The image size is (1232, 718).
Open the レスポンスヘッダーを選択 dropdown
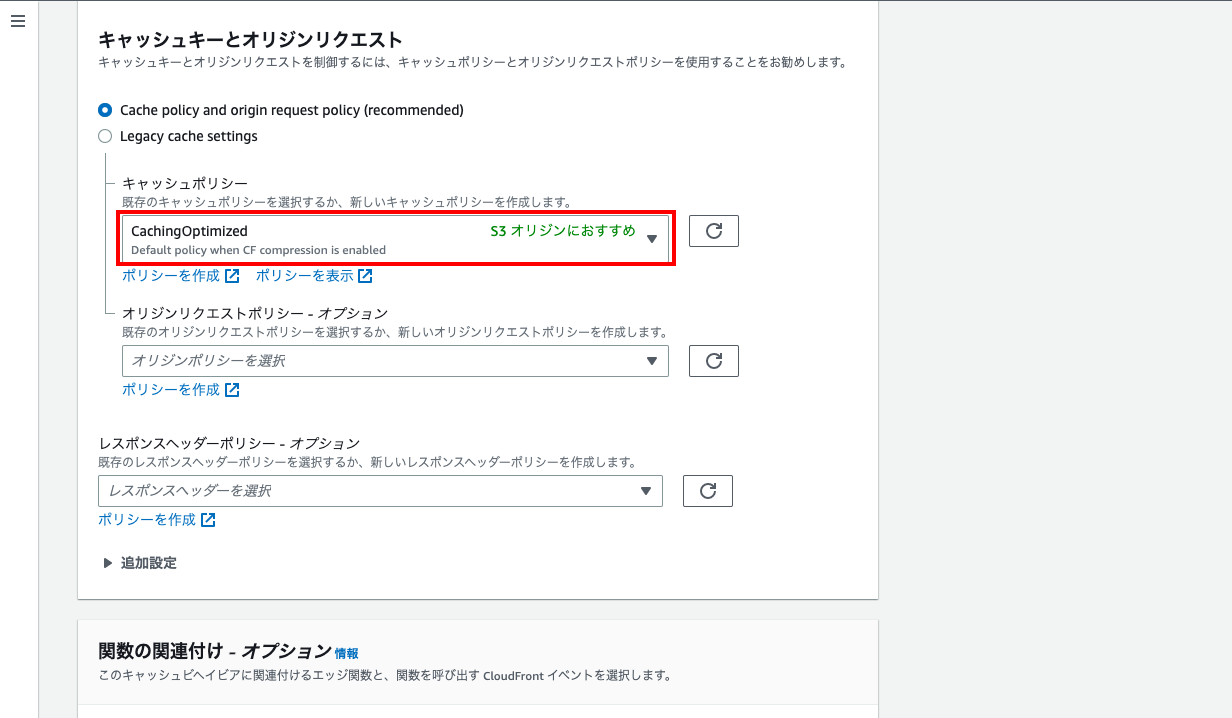point(380,491)
